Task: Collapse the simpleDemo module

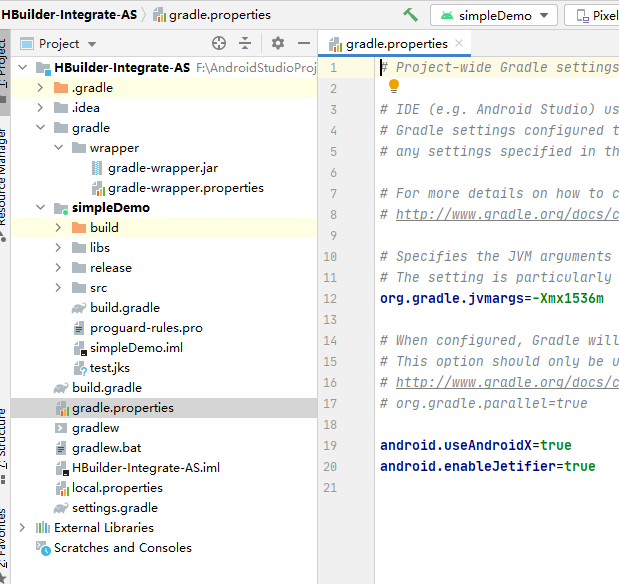Action: point(40,207)
